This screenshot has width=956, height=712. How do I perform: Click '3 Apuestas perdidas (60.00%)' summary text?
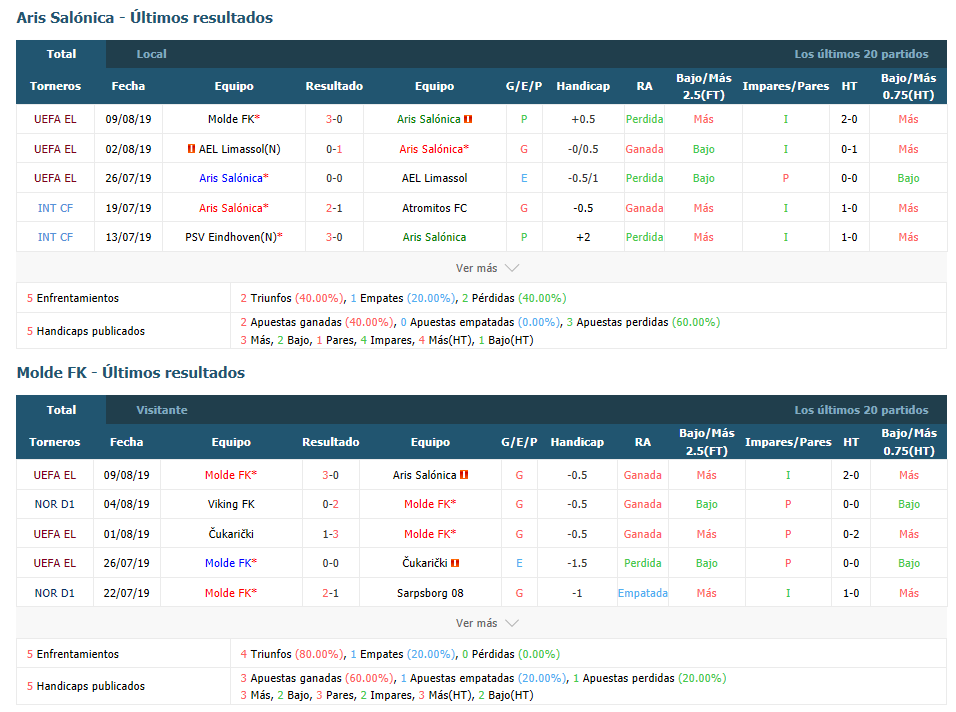[643, 322]
